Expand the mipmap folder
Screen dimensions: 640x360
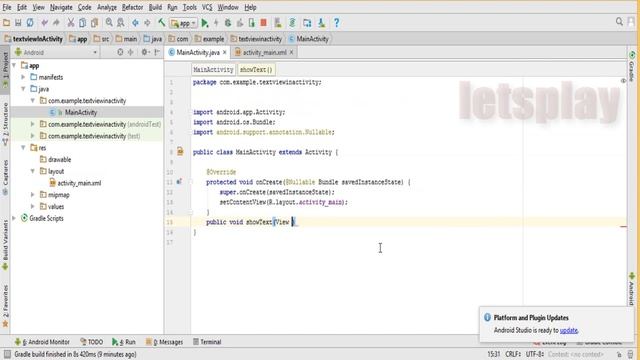point(33,195)
